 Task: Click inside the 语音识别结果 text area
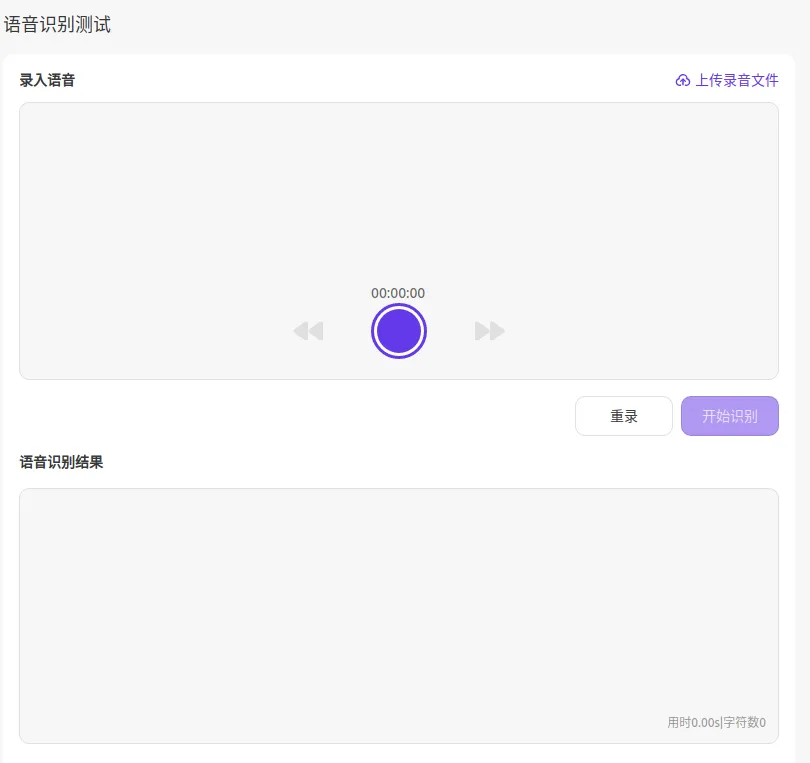(398, 616)
